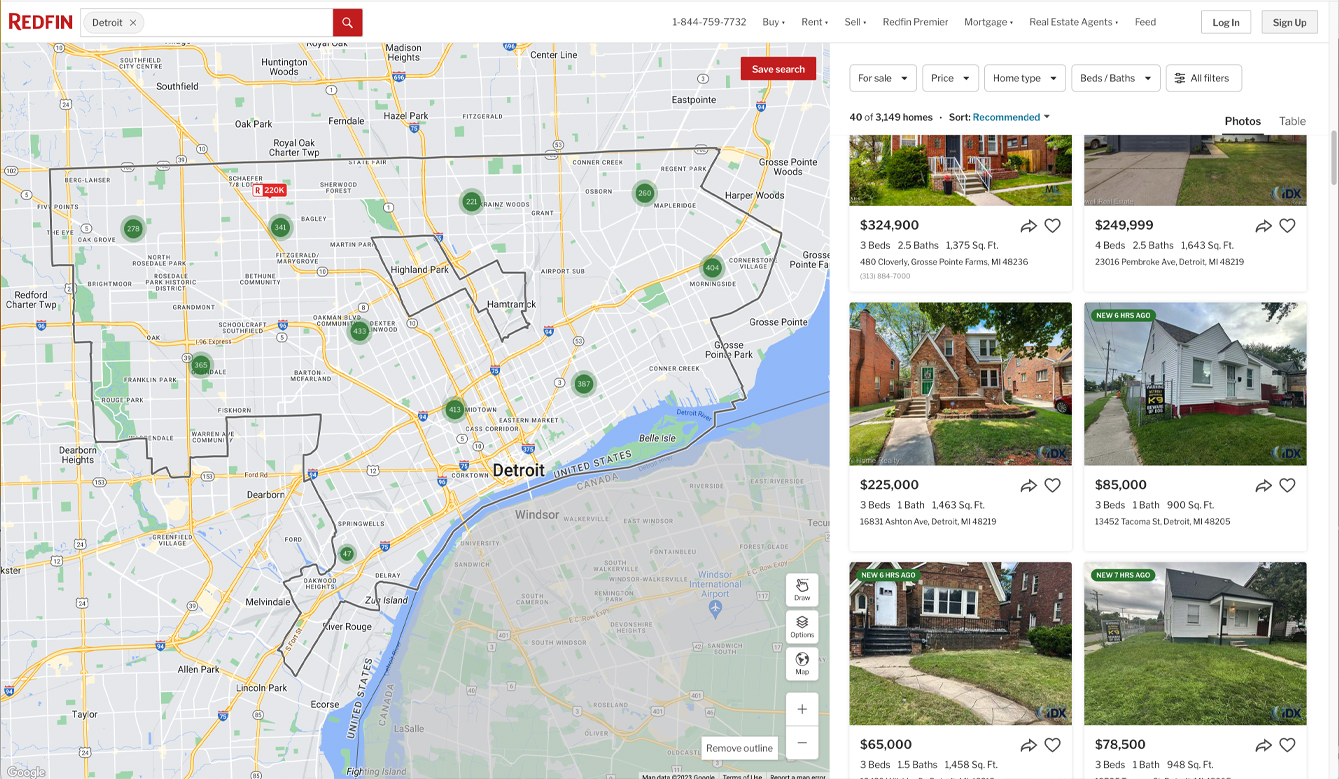Screen dimensions: 1339x779
Task: Click the 260 homes map cluster
Action: [645, 193]
